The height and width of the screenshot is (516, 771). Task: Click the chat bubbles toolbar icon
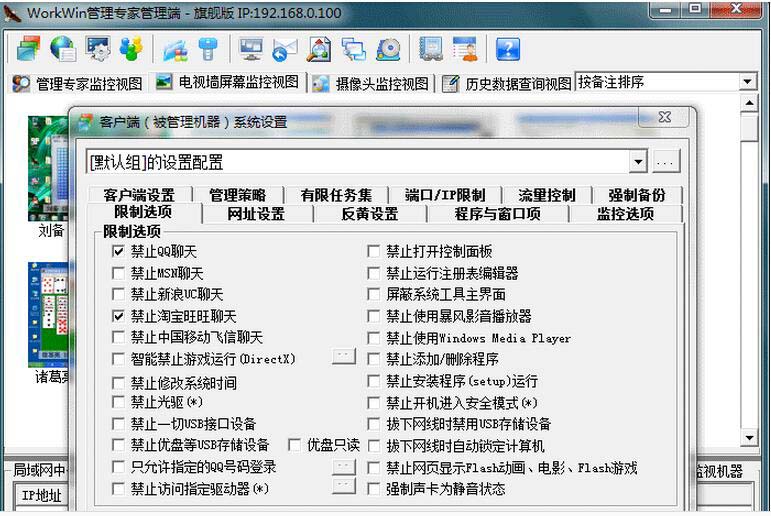[354, 49]
